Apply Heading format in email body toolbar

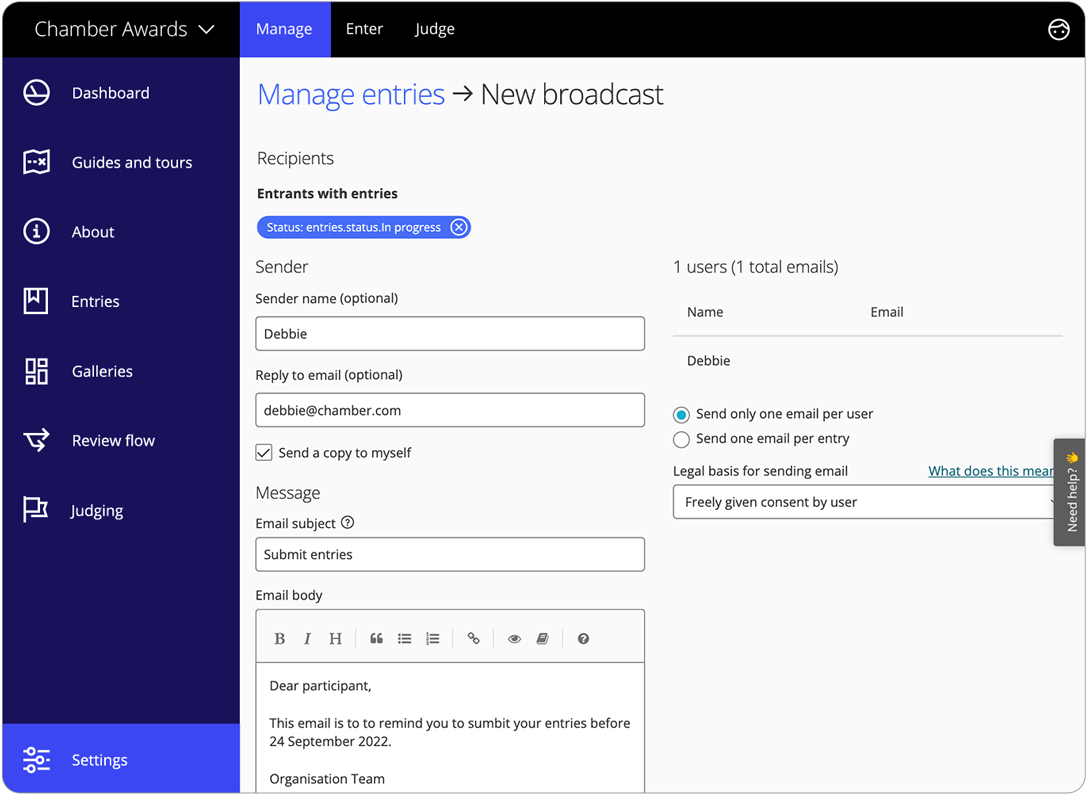(x=335, y=639)
